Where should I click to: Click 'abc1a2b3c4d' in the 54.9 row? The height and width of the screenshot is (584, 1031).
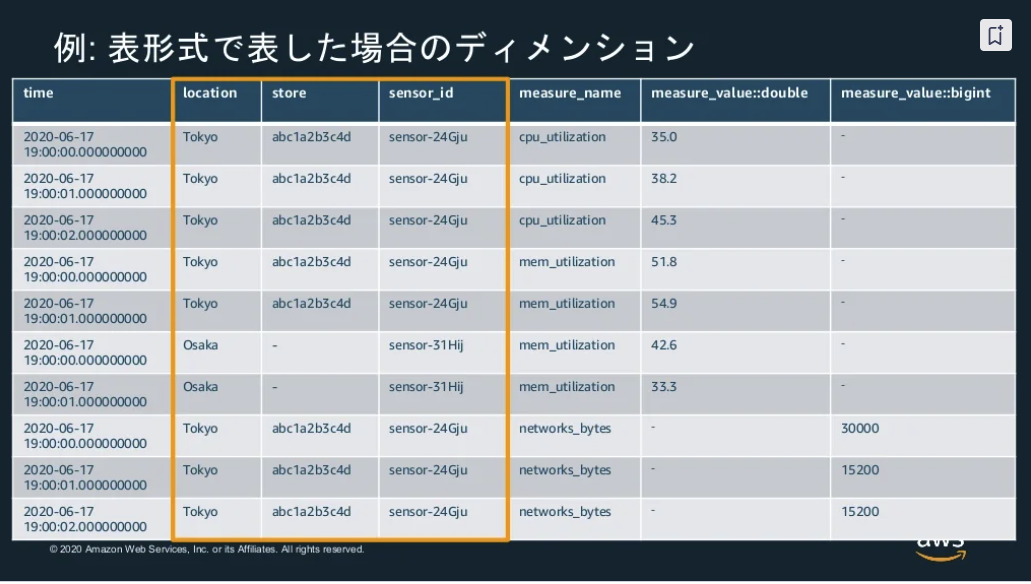click(x=311, y=303)
